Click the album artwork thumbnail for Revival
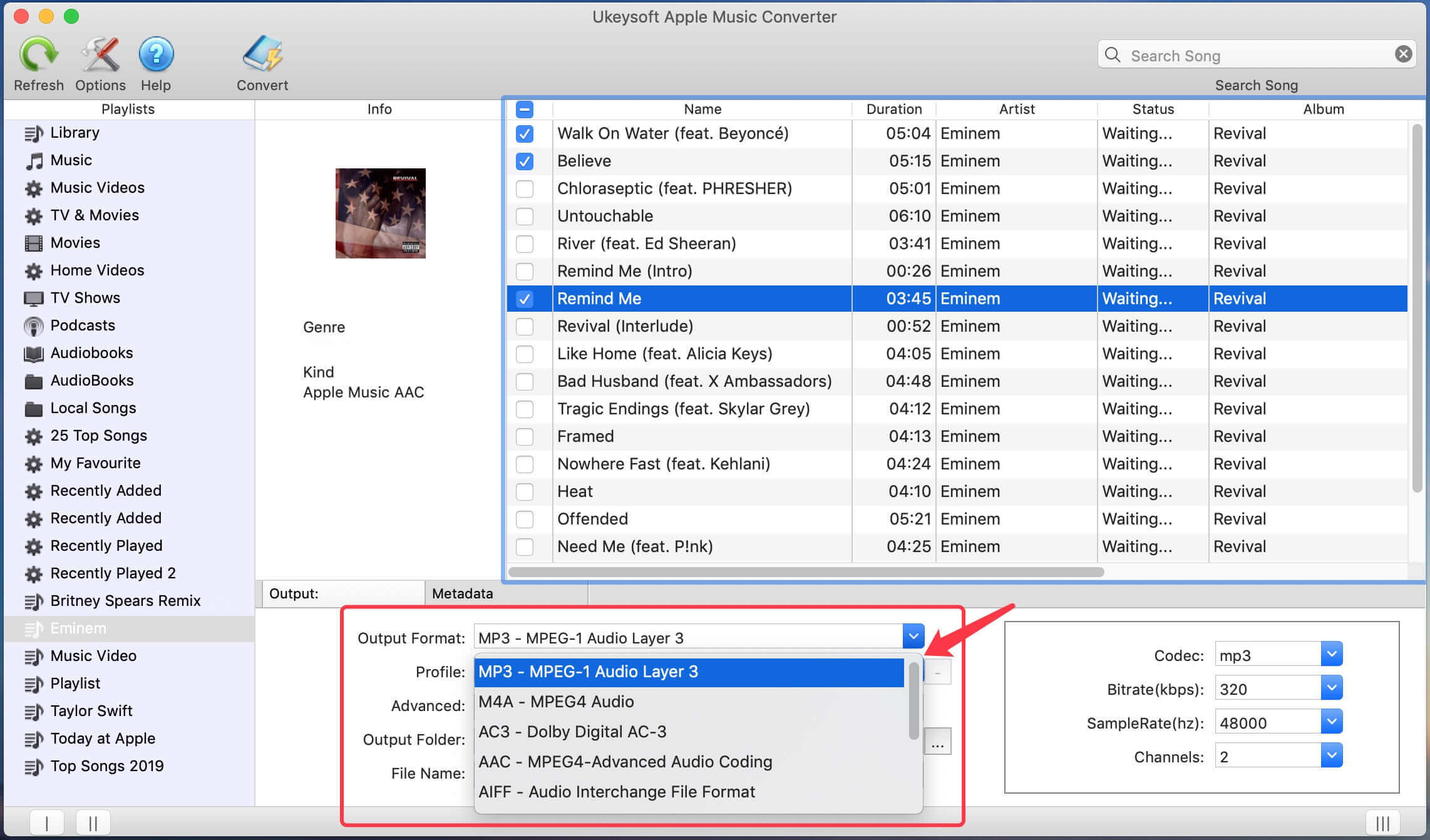This screenshot has width=1430, height=840. click(x=381, y=214)
